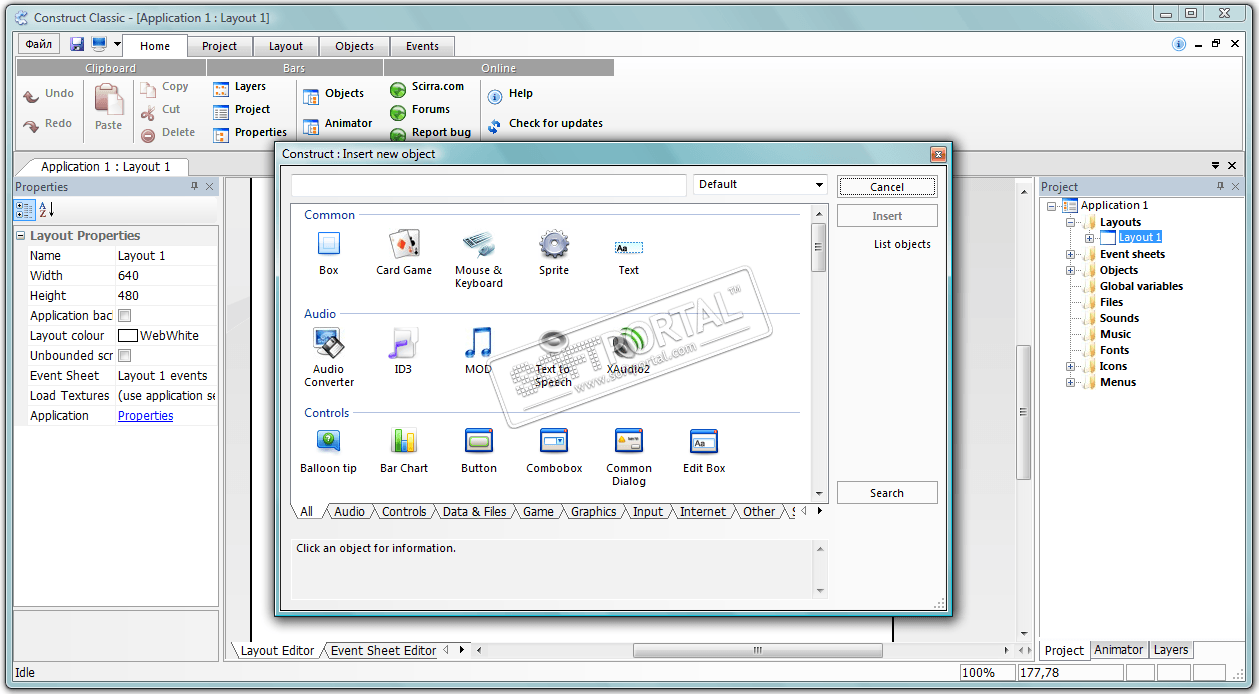Click the object list vertical scrollbar

pos(819,248)
